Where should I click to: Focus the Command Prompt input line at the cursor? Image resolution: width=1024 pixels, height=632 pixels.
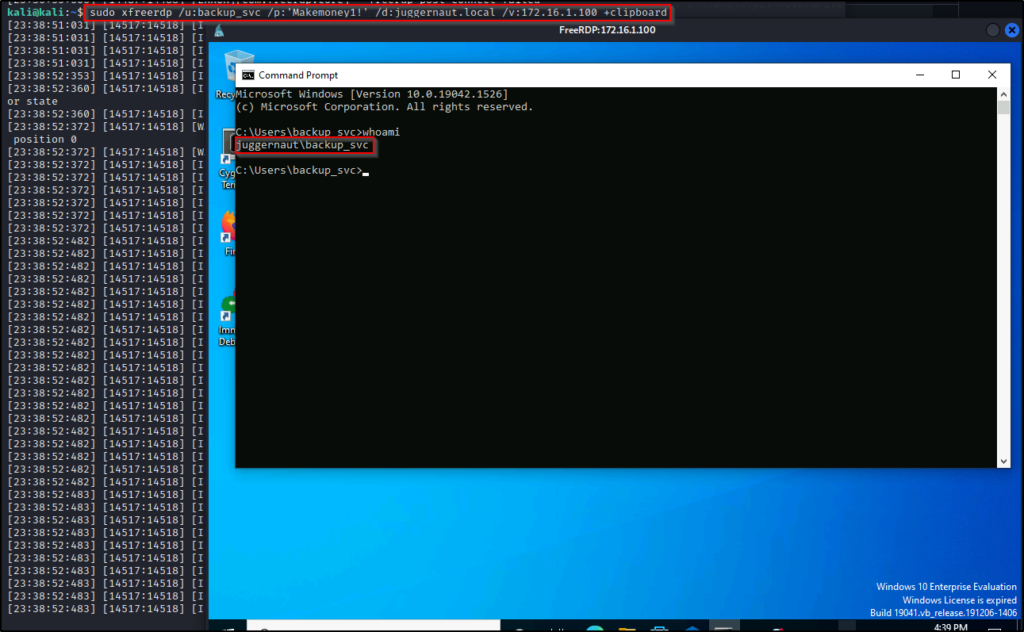click(366, 171)
